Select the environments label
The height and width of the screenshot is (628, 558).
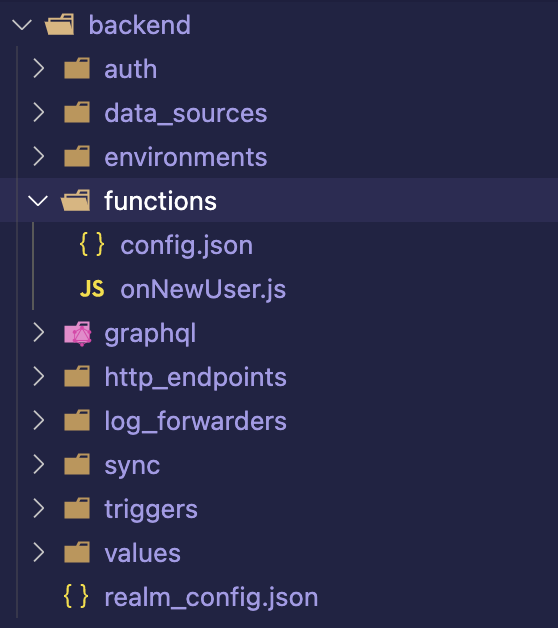(x=185, y=157)
